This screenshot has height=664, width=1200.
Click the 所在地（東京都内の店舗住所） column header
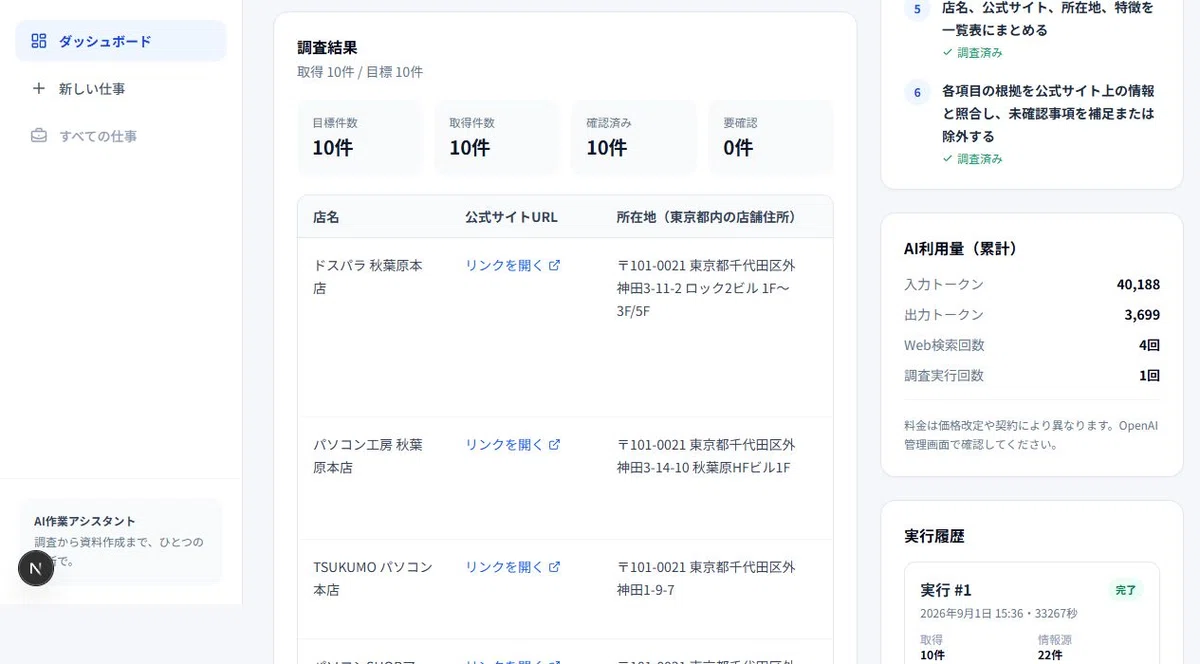(x=707, y=217)
